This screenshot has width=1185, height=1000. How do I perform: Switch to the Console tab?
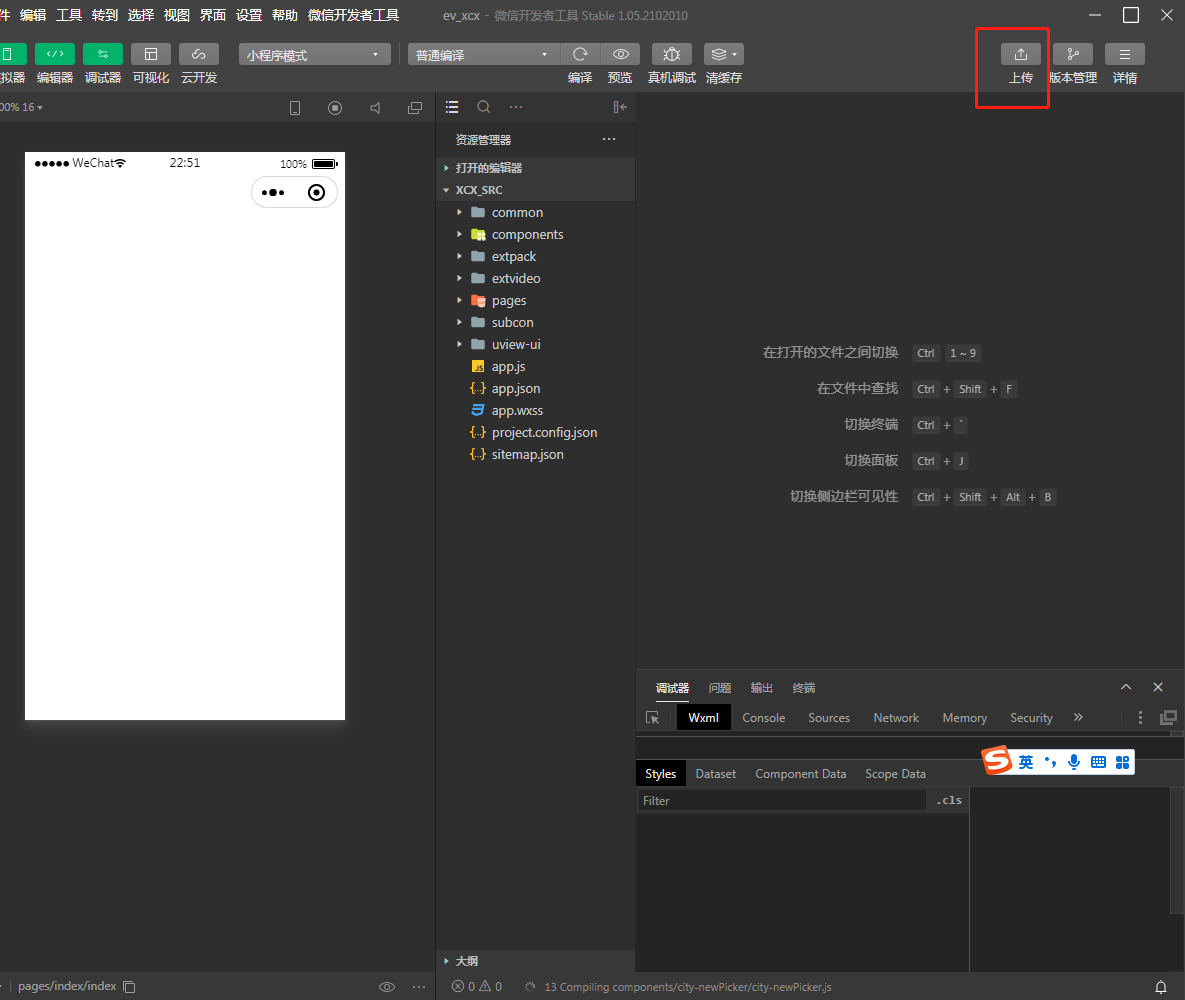(x=763, y=717)
